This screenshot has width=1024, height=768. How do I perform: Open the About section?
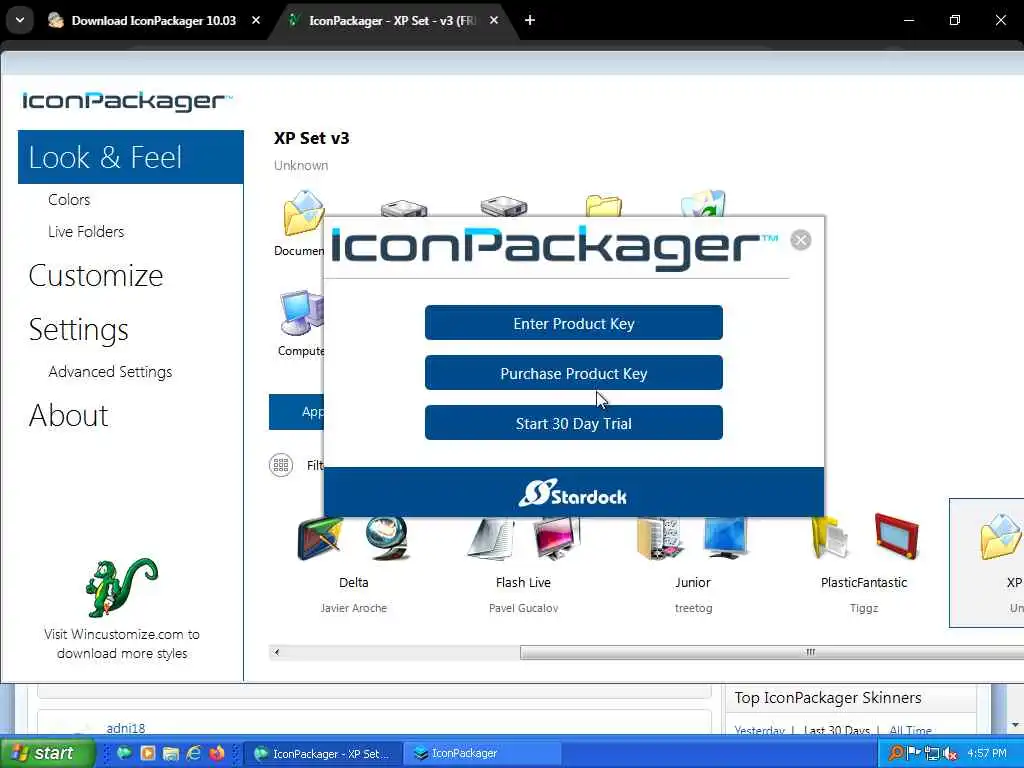click(x=69, y=415)
